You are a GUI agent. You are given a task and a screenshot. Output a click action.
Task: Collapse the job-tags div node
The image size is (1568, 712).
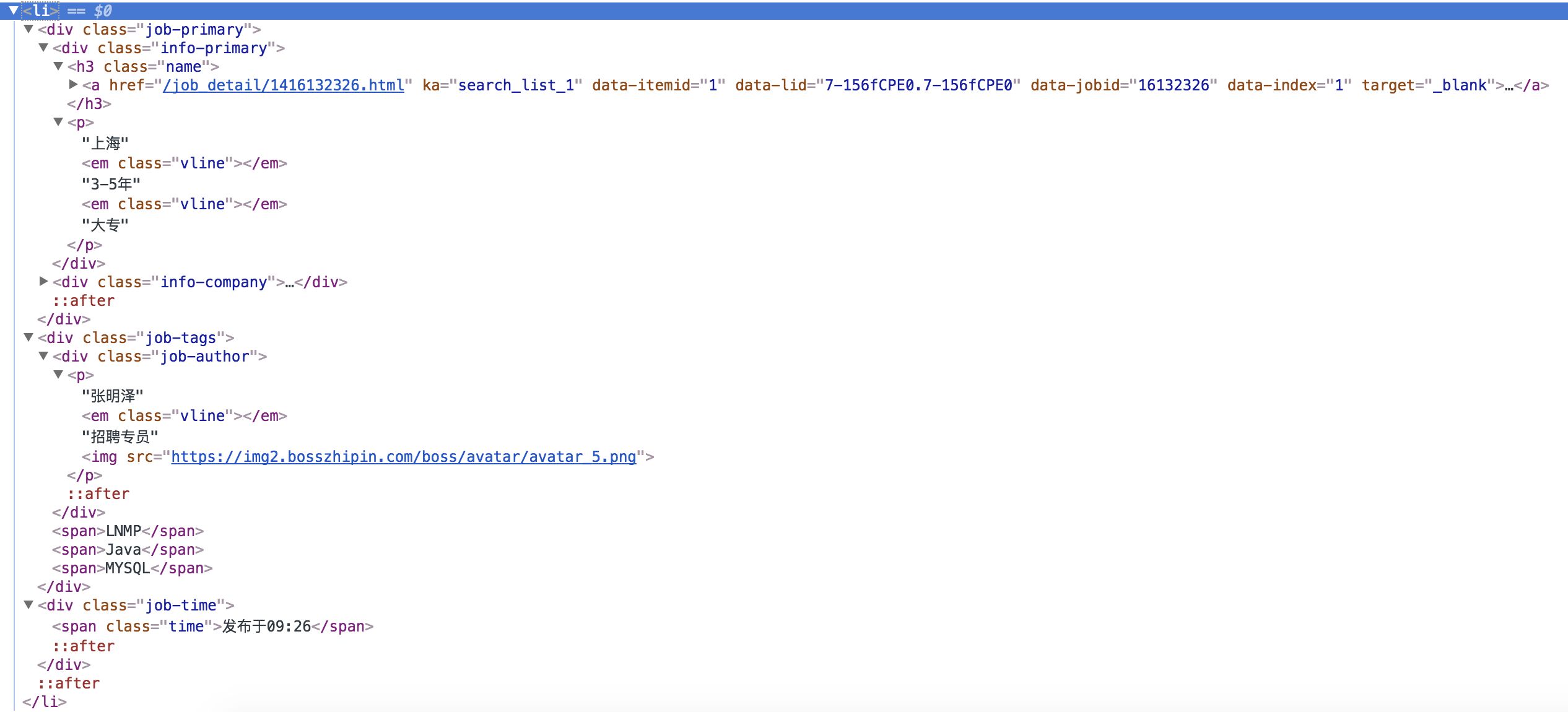pyautogui.click(x=28, y=337)
